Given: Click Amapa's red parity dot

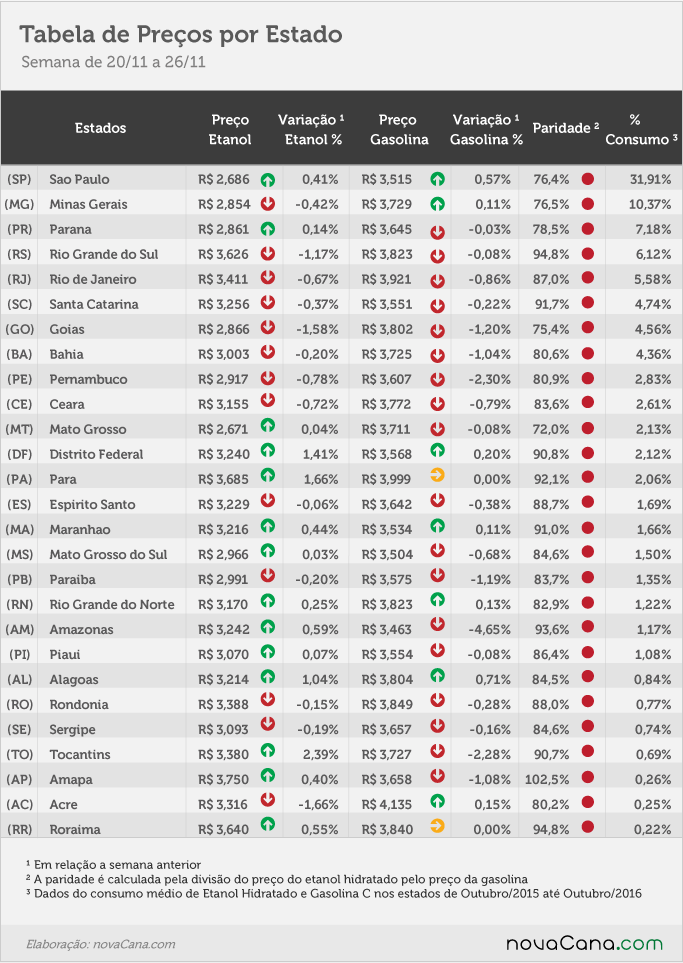Looking at the screenshot, I should pyautogui.click(x=588, y=776).
